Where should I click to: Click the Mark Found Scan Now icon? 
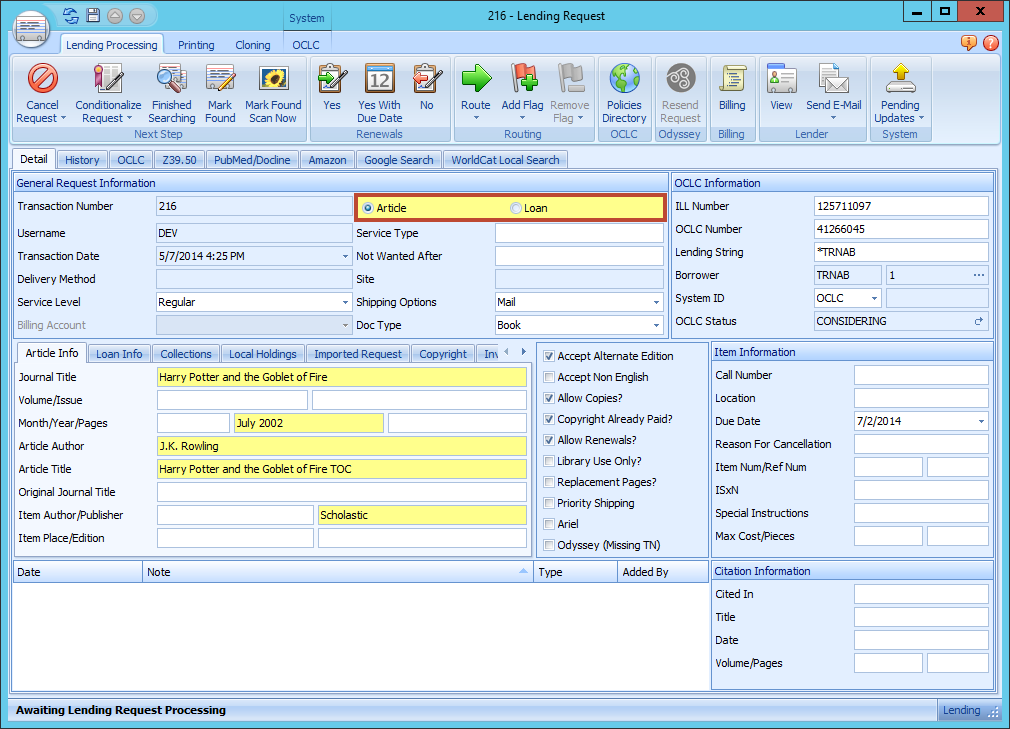[x=272, y=91]
